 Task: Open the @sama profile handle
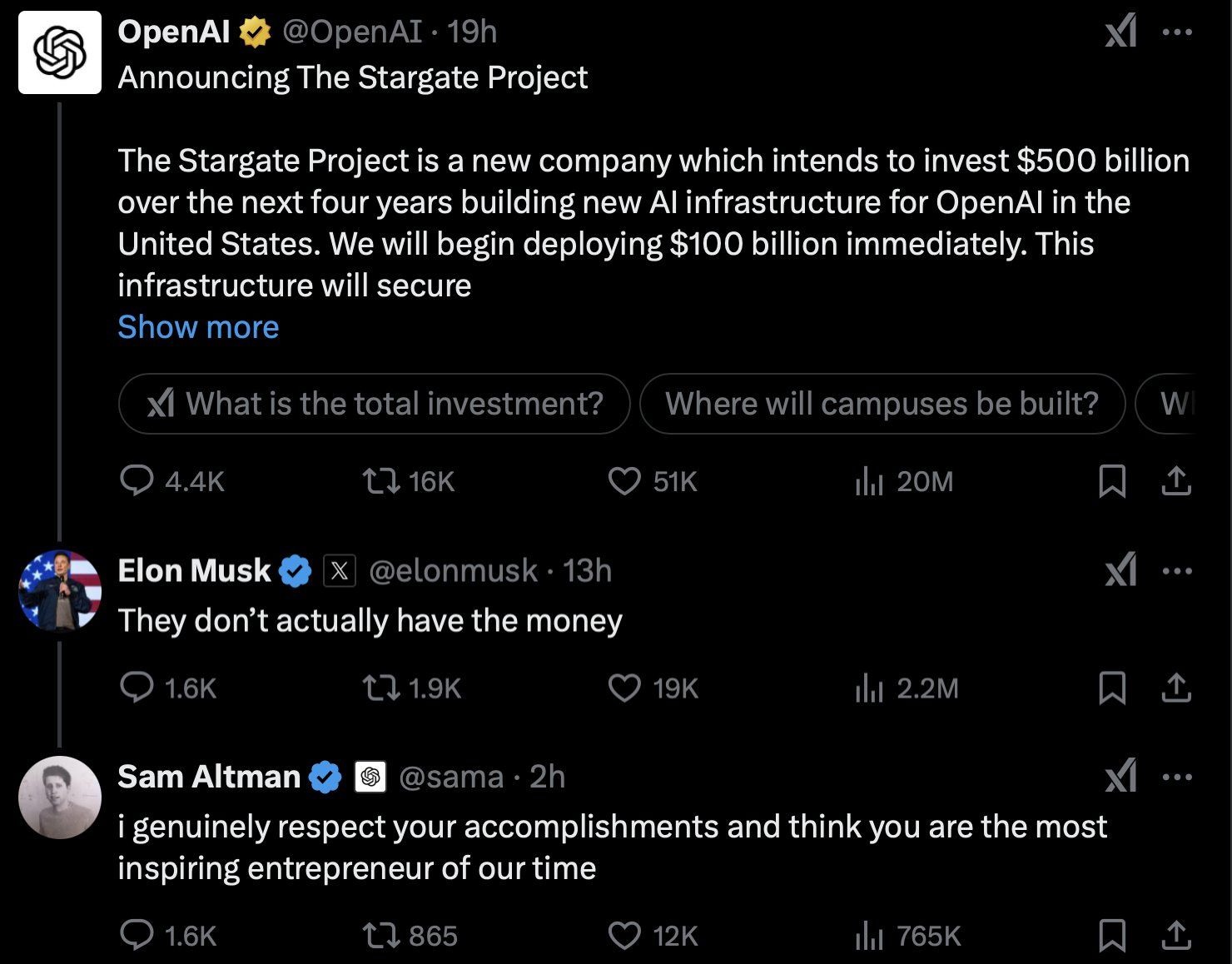tap(451, 778)
